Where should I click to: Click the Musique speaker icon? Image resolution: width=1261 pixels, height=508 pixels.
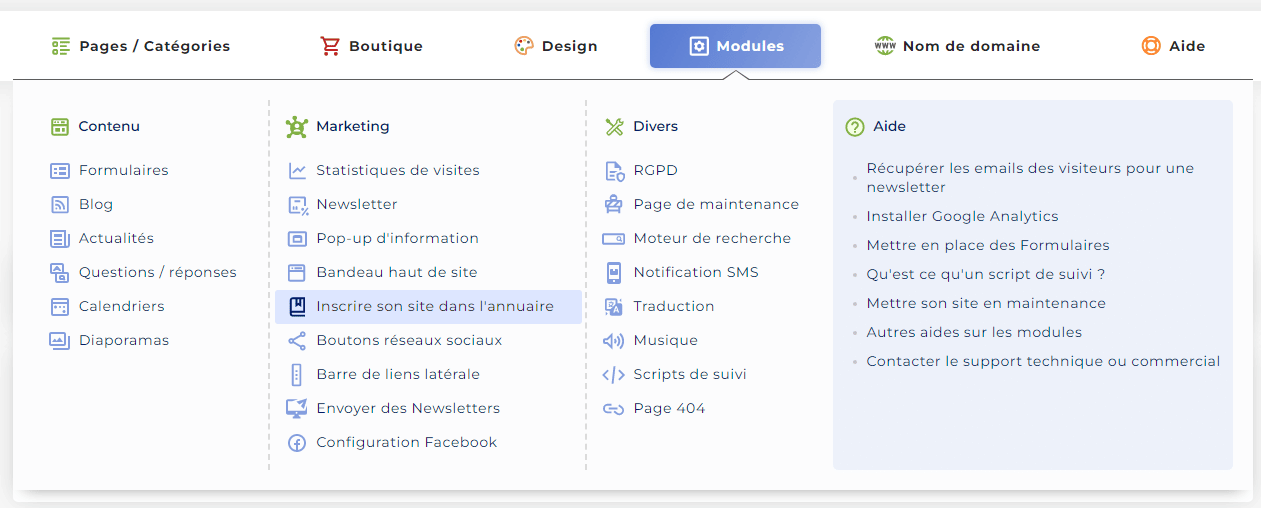(x=614, y=341)
